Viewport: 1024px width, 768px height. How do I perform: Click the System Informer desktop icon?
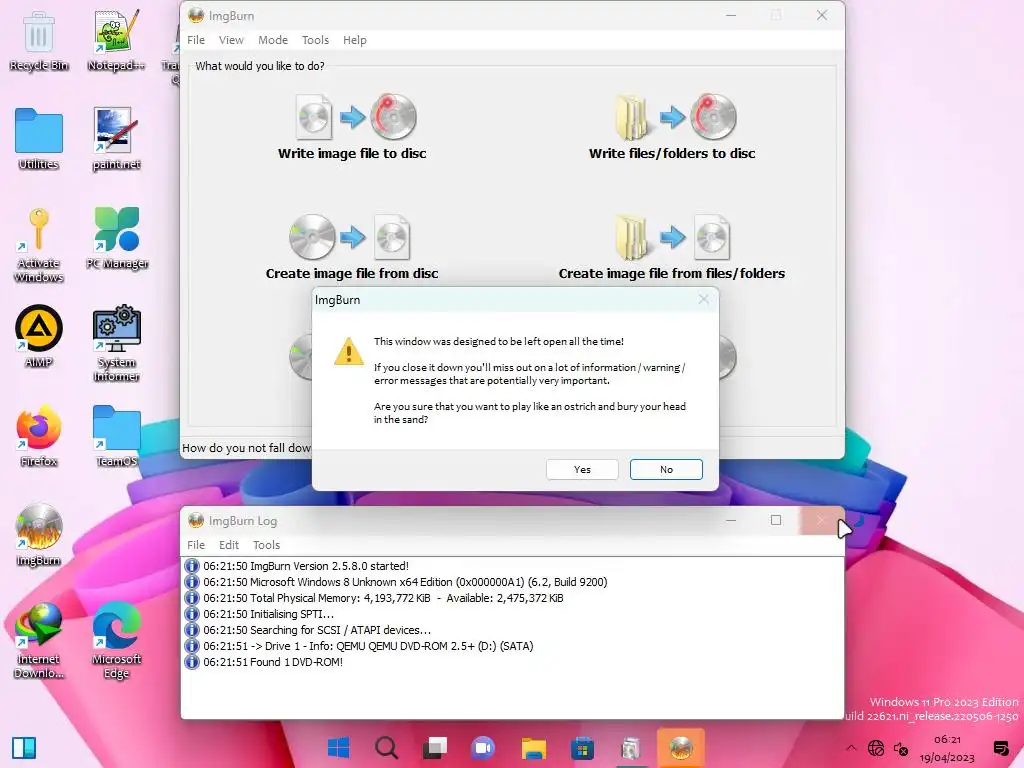point(116,344)
